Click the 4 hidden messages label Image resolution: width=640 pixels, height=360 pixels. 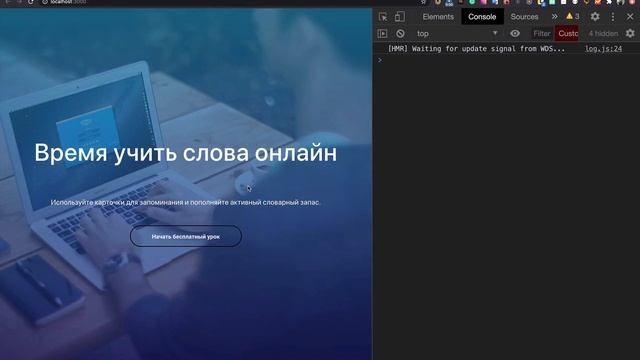pos(603,33)
